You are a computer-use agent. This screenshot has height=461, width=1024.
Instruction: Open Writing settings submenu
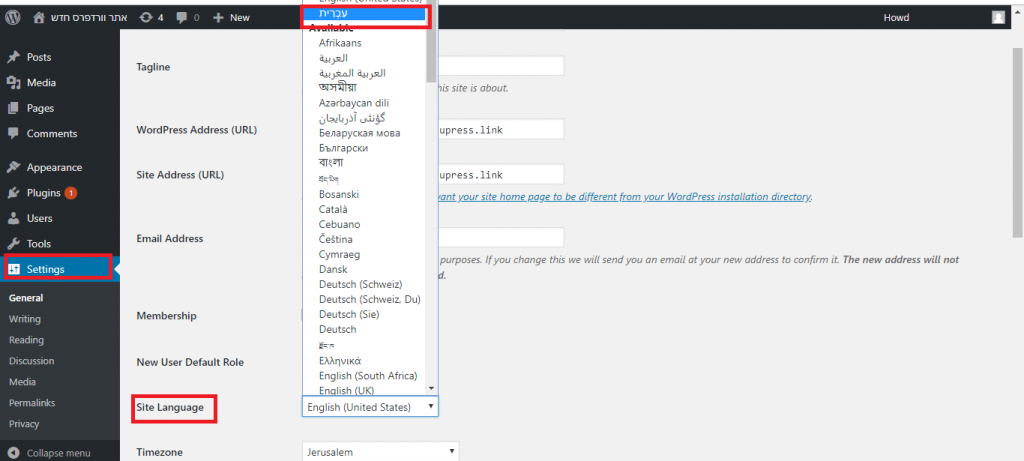coord(25,319)
